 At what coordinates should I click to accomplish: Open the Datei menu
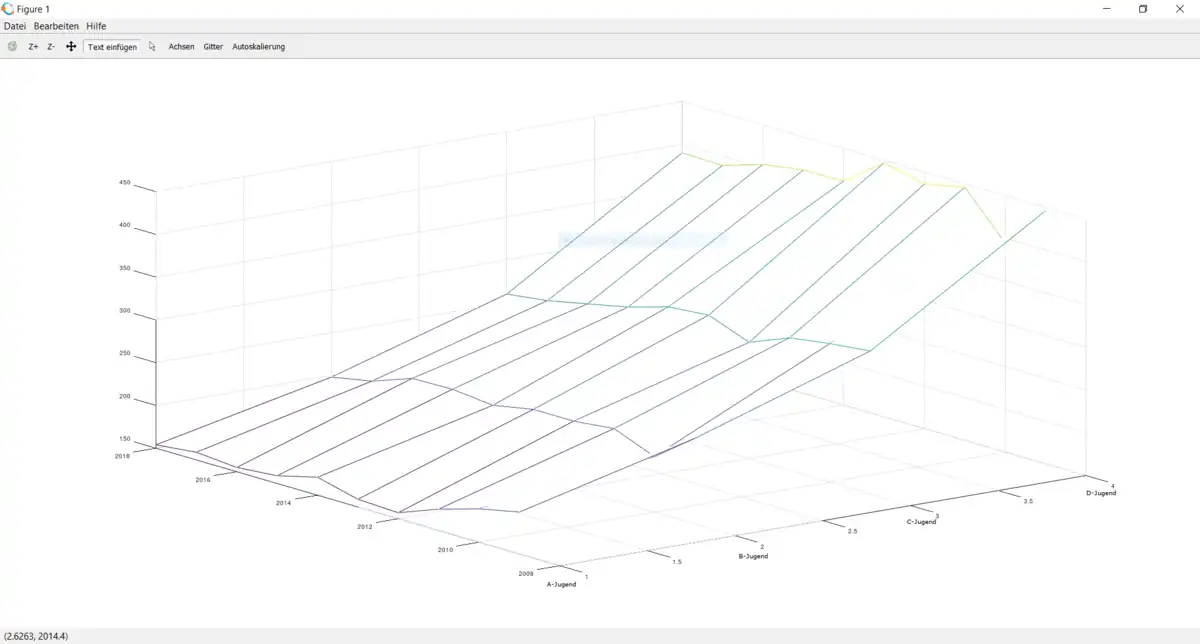coord(15,25)
